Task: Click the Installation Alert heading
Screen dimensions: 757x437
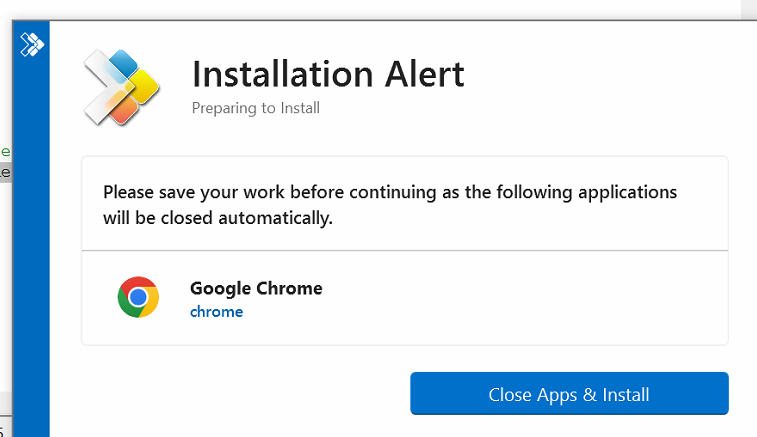Action: point(328,74)
